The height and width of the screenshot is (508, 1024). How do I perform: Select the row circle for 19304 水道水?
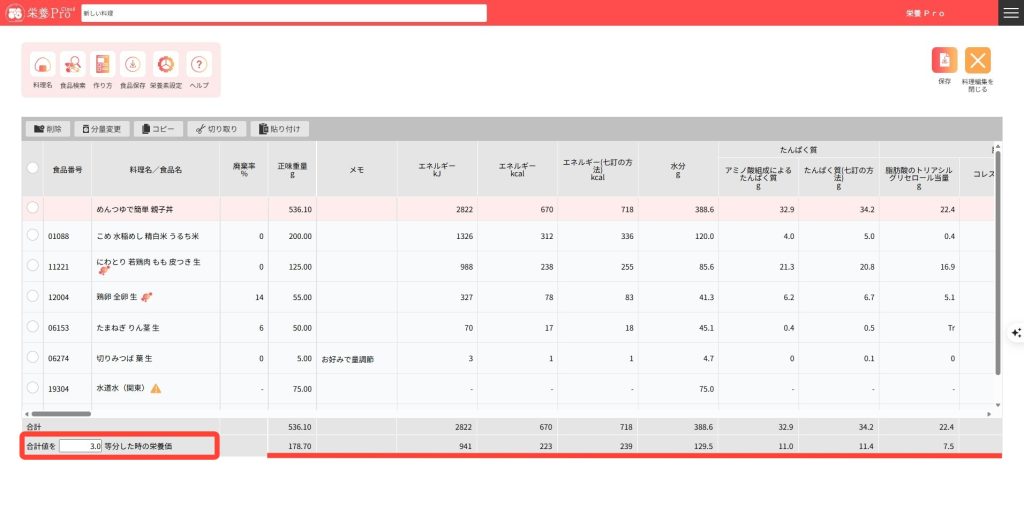coord(33,387)
